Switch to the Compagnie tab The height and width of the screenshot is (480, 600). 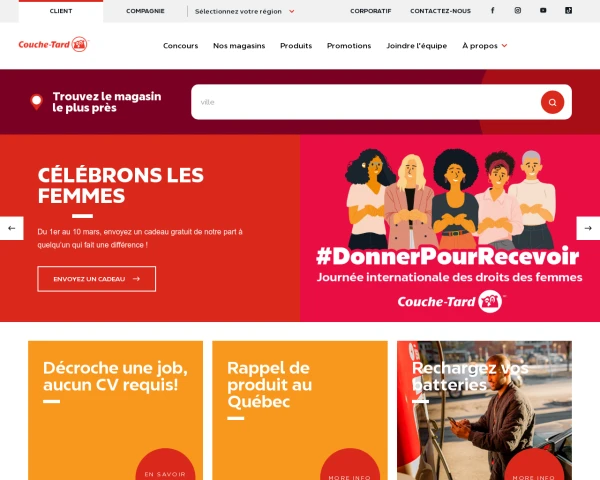point(145,11)
